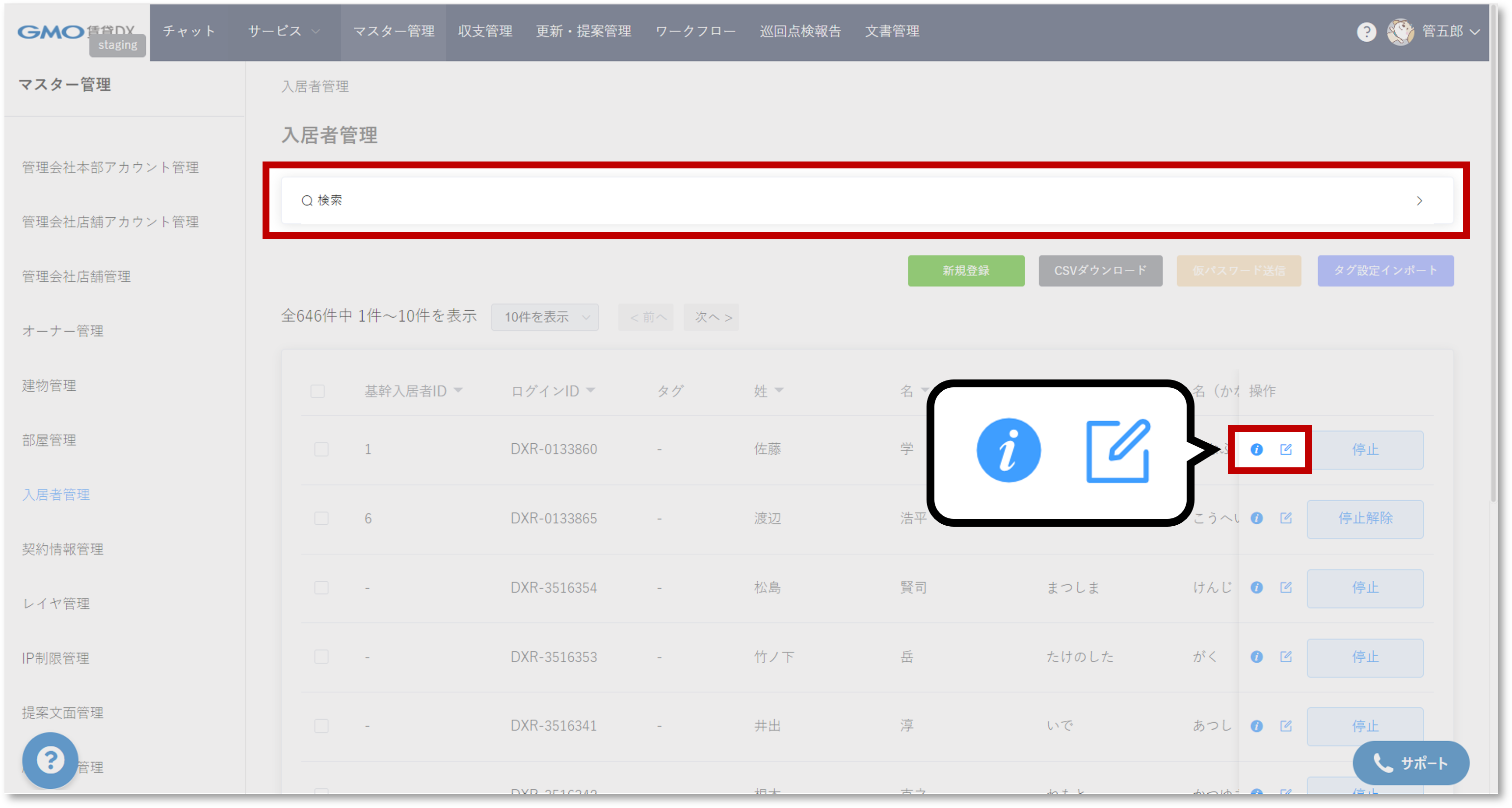This screenshot has height=808, width=1512.
Task: Open 管理会社店舗アカウント管理 in sidebar
Action: tap(110, 222)
